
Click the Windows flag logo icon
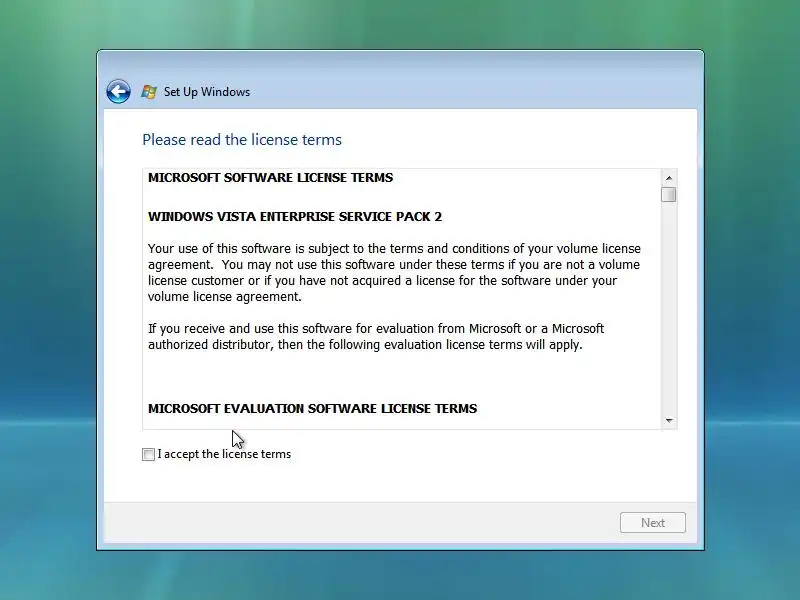point(149,92)
